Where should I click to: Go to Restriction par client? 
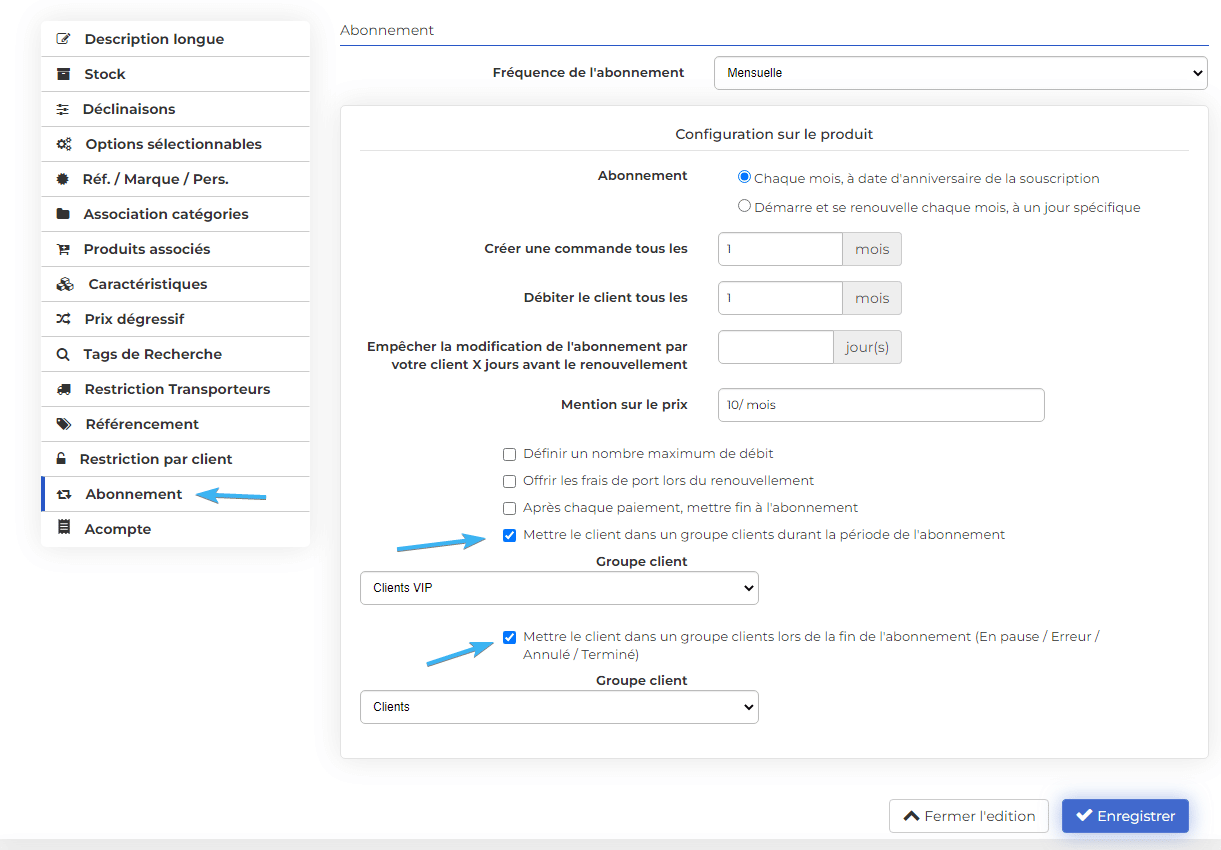click(176, 459)
